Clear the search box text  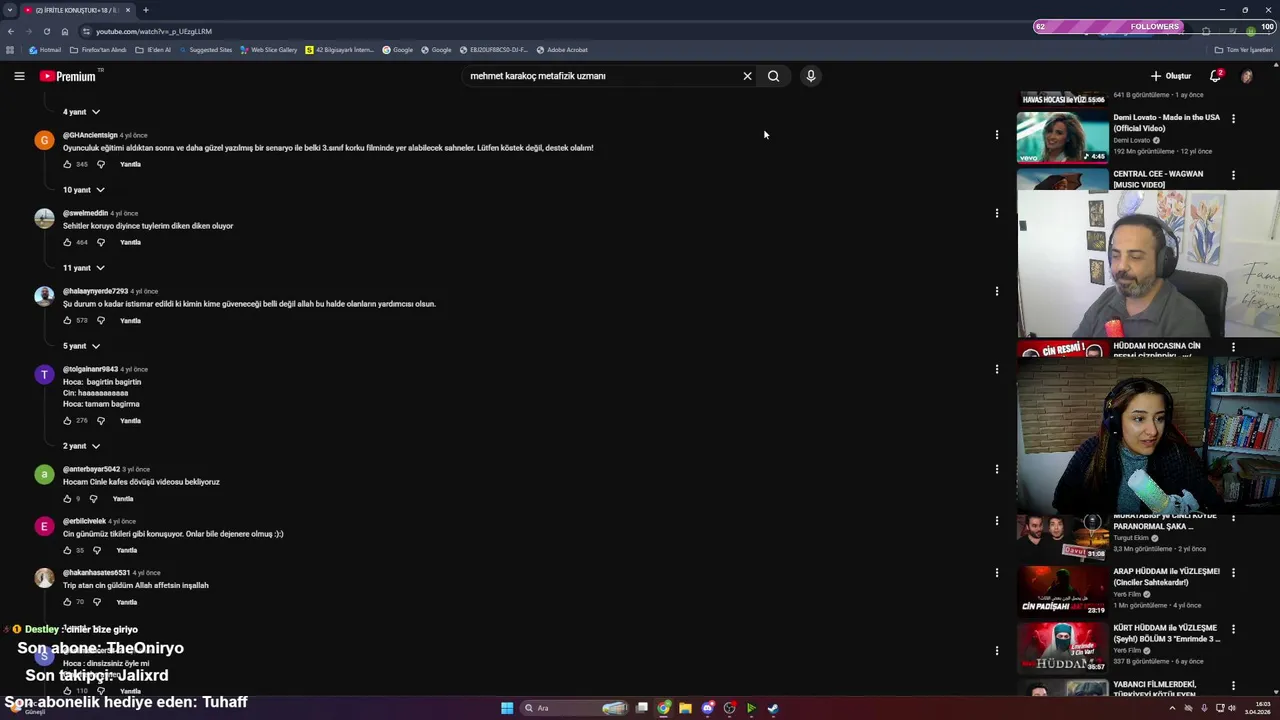[x=747, y=76]
